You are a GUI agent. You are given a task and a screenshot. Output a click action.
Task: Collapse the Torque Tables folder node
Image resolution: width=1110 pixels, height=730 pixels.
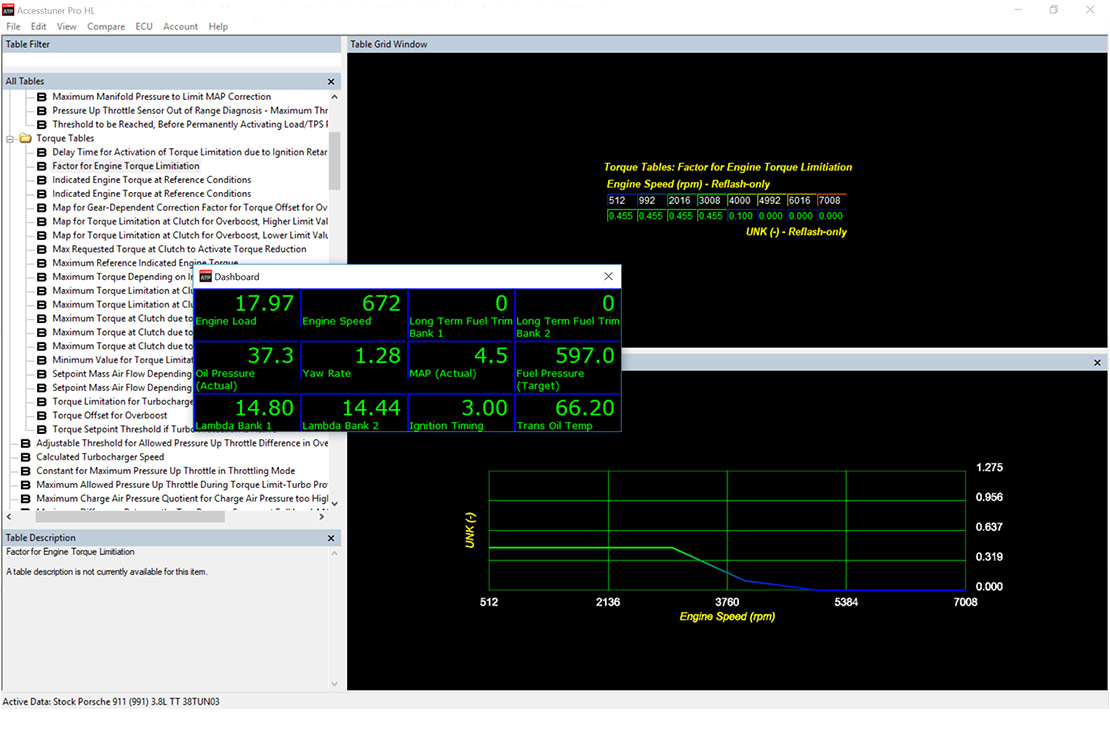tap(10, 139)
